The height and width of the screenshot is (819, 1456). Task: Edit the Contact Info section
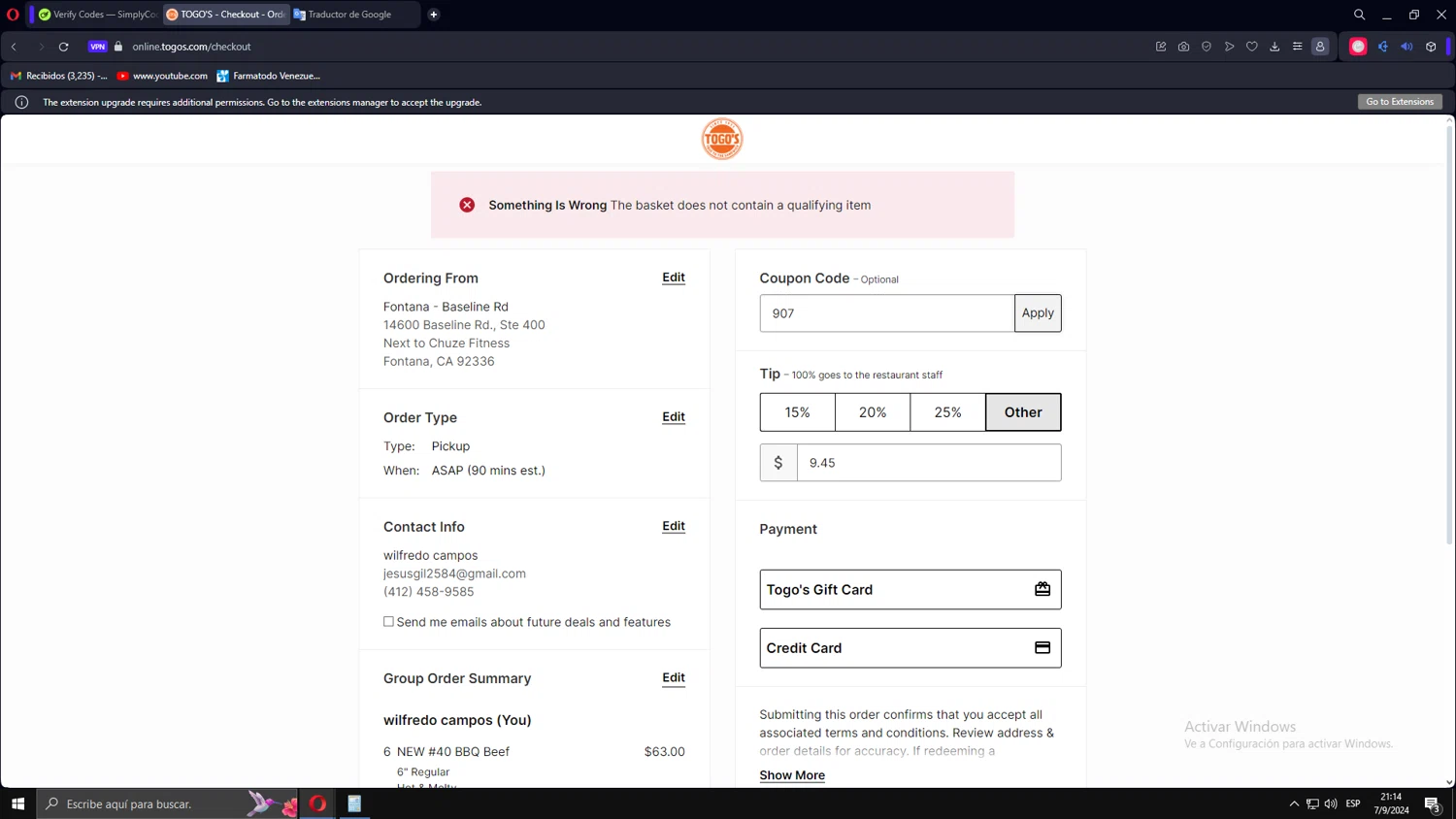pyautogui.click(x=674, y=526)
